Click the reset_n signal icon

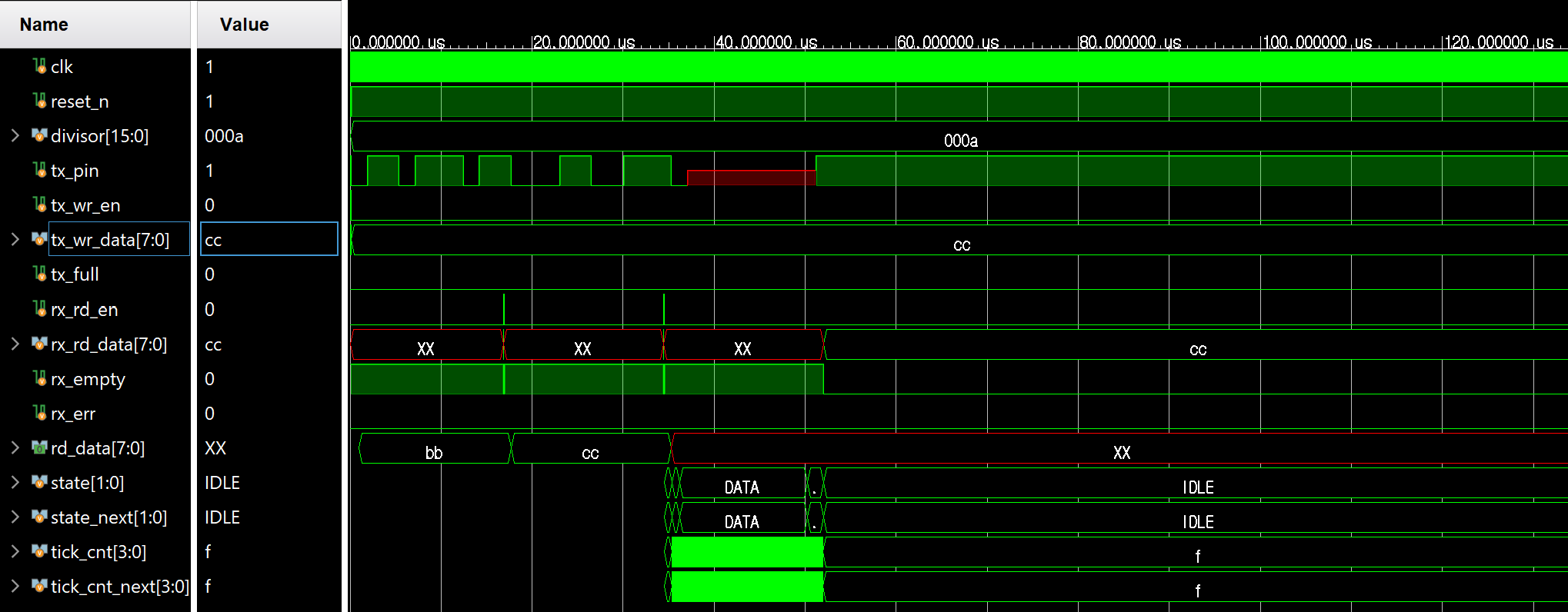[x=40, y=101]
